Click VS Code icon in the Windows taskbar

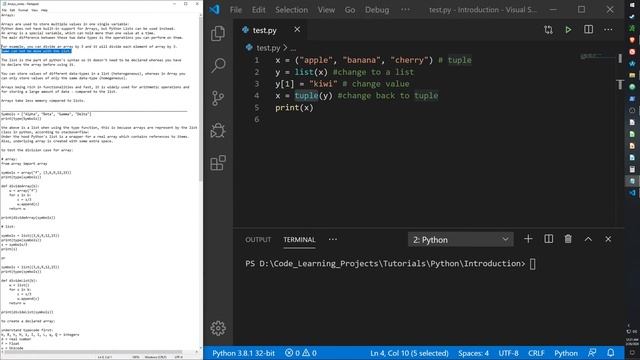[632, 192]
